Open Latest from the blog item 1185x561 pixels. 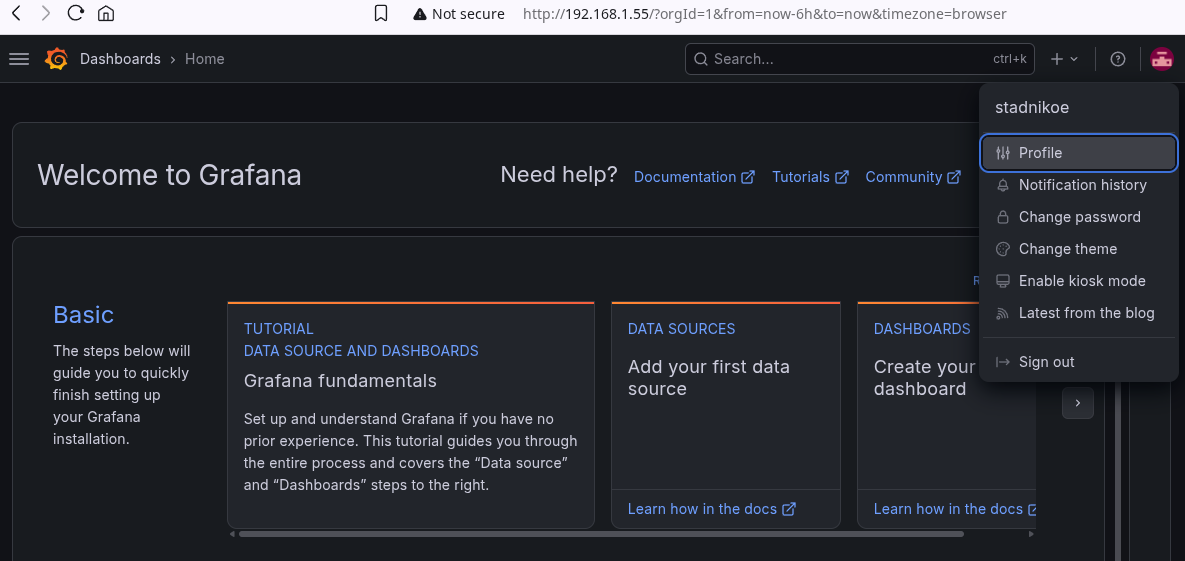coord(1078,313)
